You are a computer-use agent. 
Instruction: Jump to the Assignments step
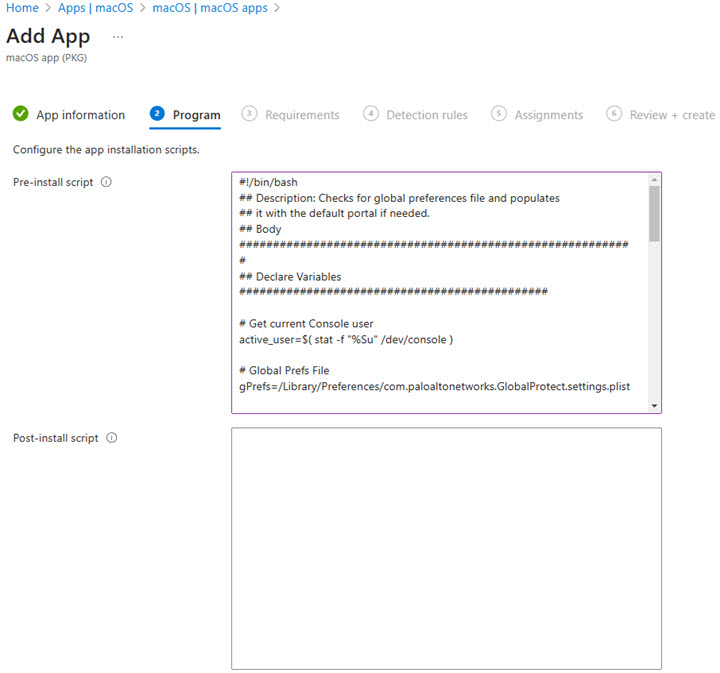pos(548,115)
